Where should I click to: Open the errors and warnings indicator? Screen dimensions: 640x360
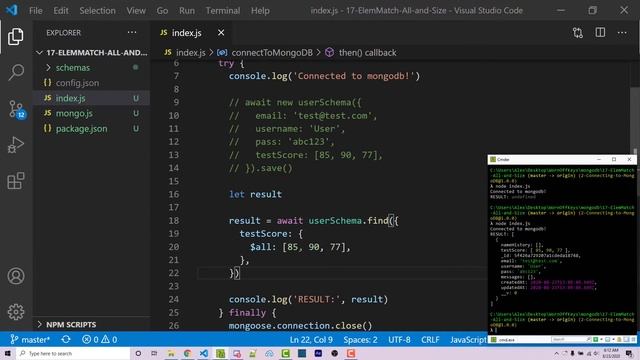[99, 339]
